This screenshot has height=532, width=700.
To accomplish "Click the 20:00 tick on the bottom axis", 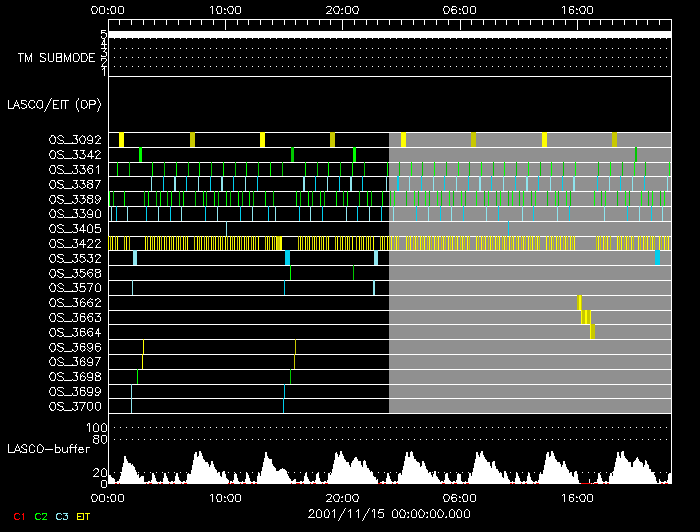I will (x=343, y=496).
